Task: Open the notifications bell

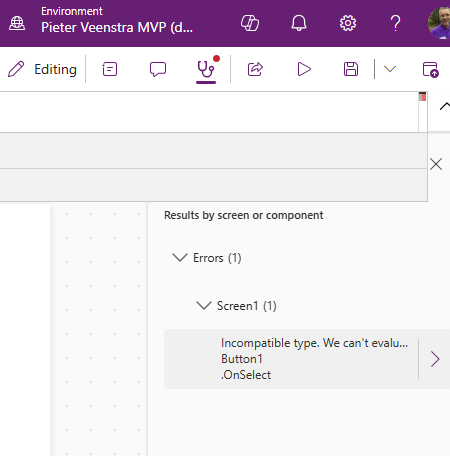Action: pos(299,23)
